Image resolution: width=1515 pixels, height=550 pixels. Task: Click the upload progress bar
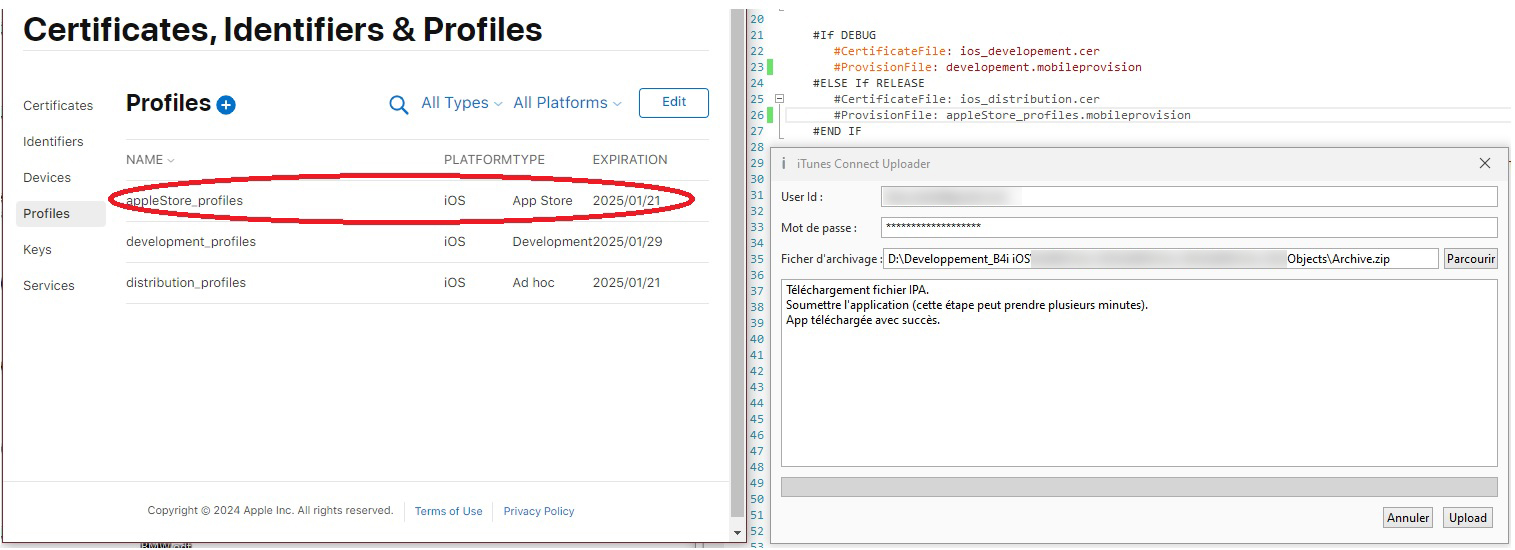(x=1139, y=487)
